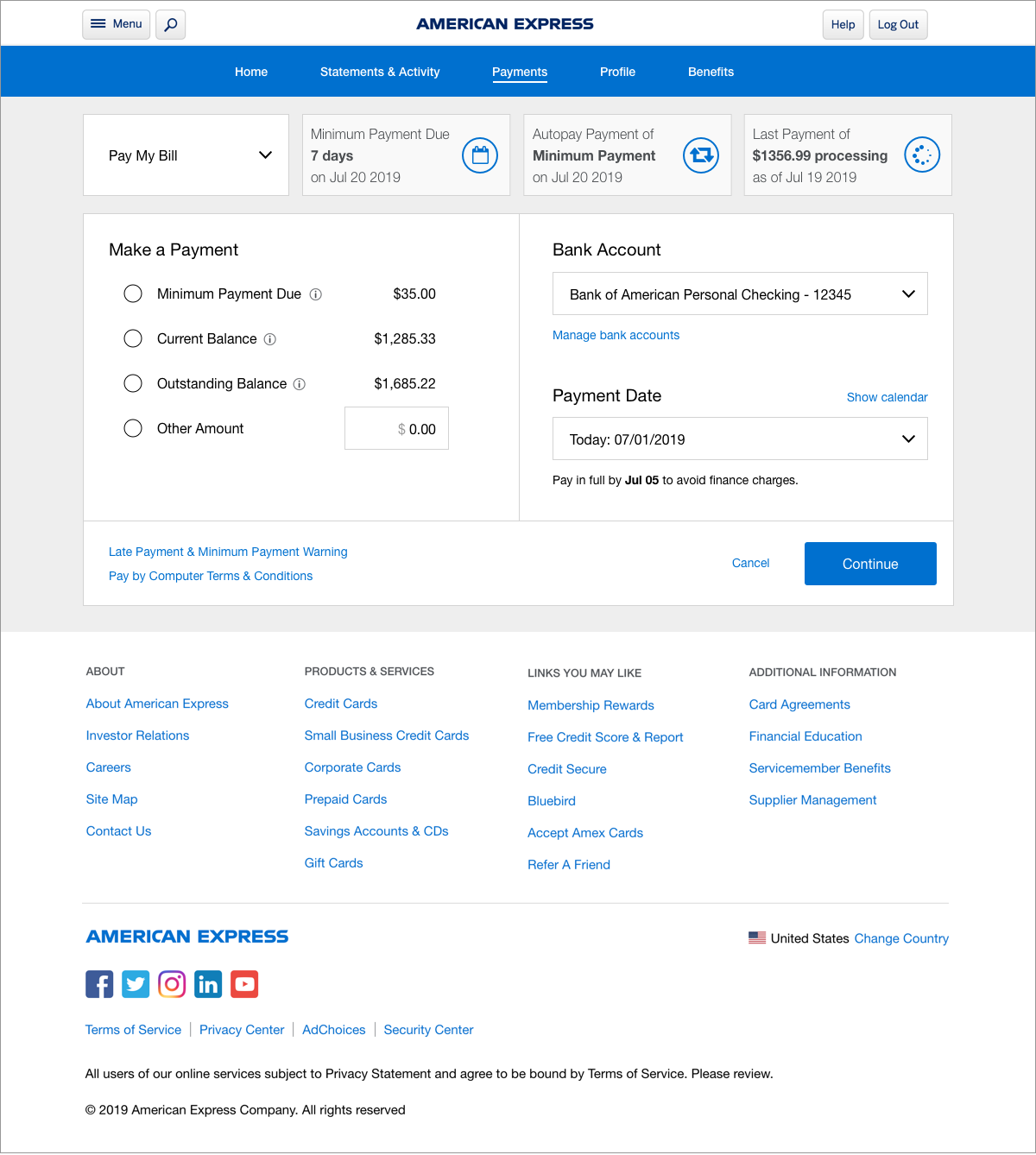Open the Contact Us link

click(x=118, y=831)
